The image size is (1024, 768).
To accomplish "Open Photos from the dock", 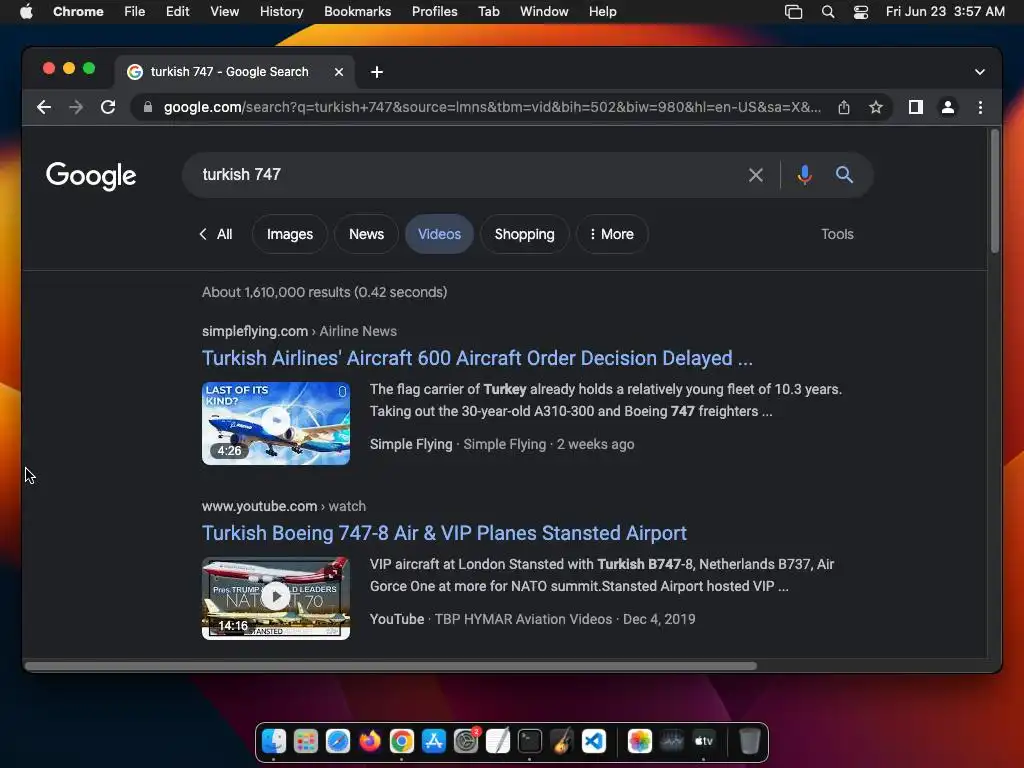I will click(639, 741).
